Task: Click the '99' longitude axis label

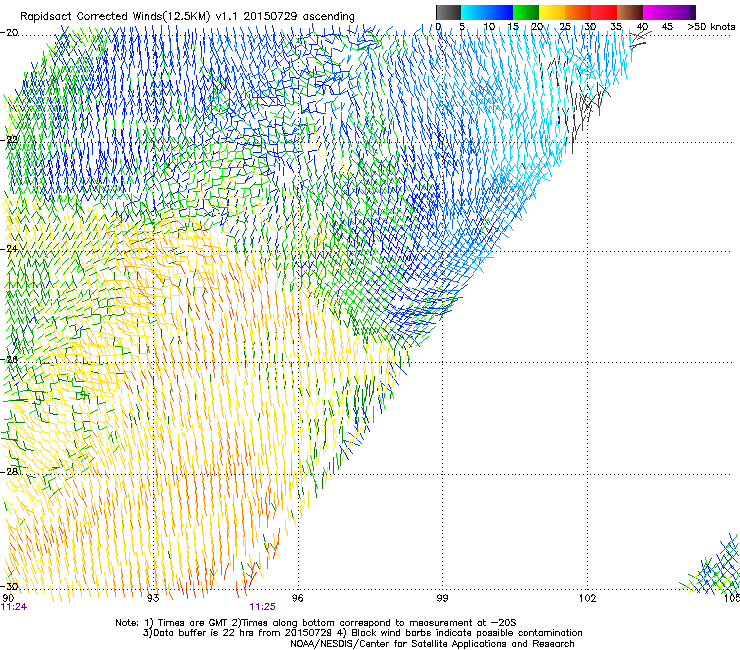Action: pos(442,598)
